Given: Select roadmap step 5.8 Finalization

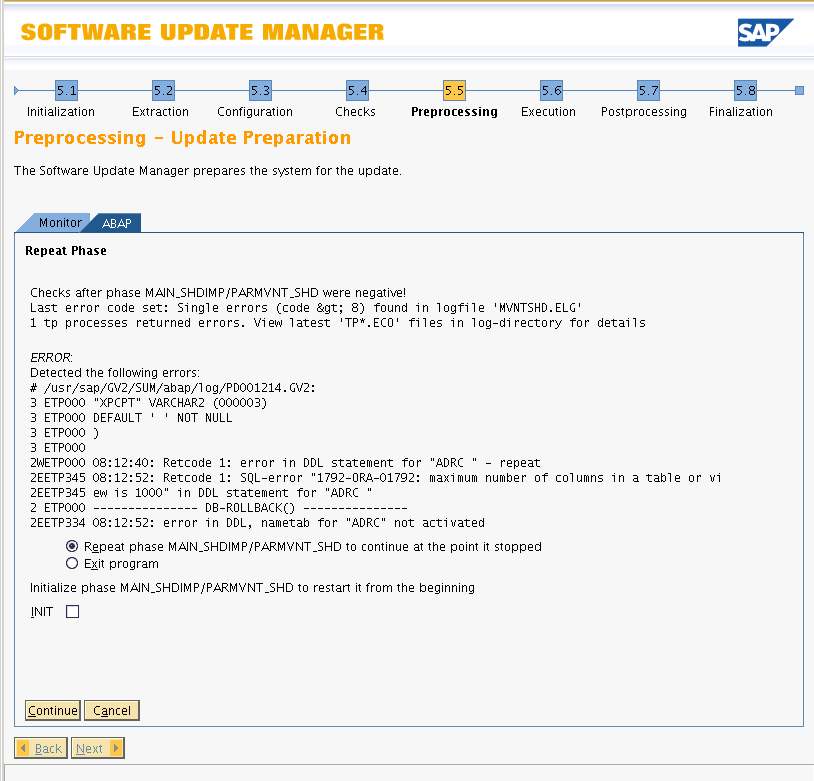Looking at the screenshot, I should (745, 91).
